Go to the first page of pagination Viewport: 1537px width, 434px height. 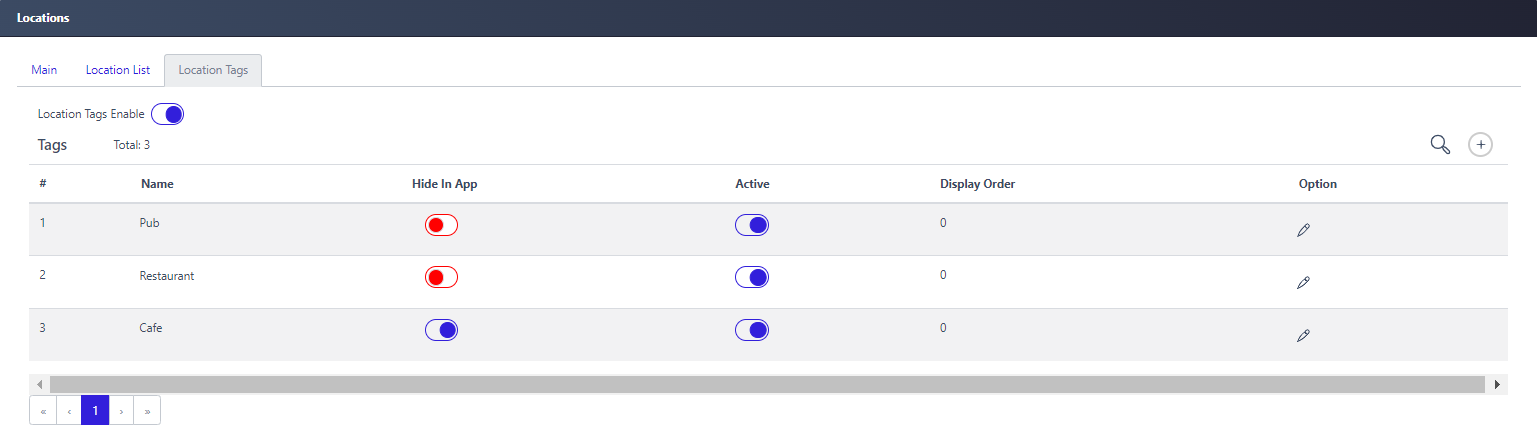tap(43, 410)
